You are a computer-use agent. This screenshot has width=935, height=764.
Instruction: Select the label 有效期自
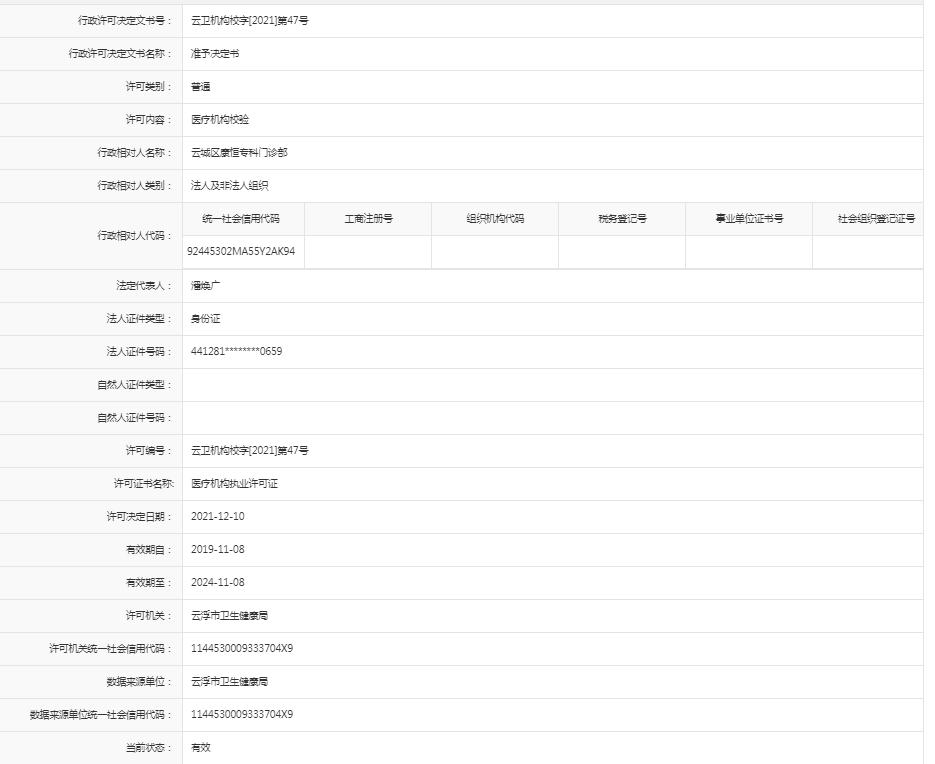pyautogui.click(x=148, y=549)
